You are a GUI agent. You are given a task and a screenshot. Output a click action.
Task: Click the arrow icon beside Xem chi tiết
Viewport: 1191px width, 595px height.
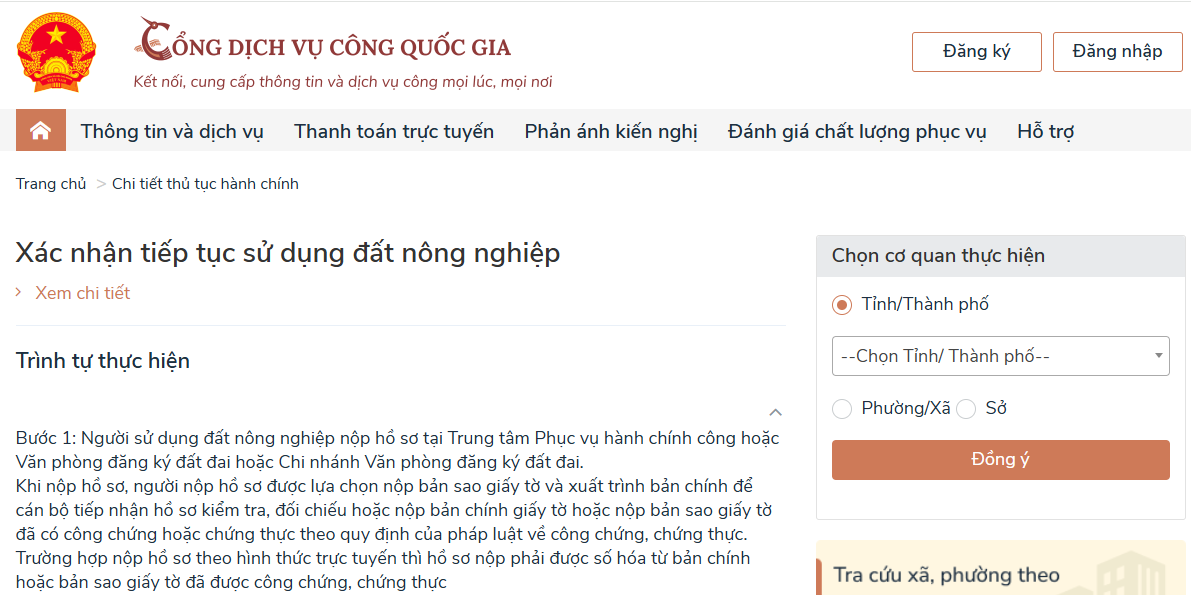click(x=19, y=293)
